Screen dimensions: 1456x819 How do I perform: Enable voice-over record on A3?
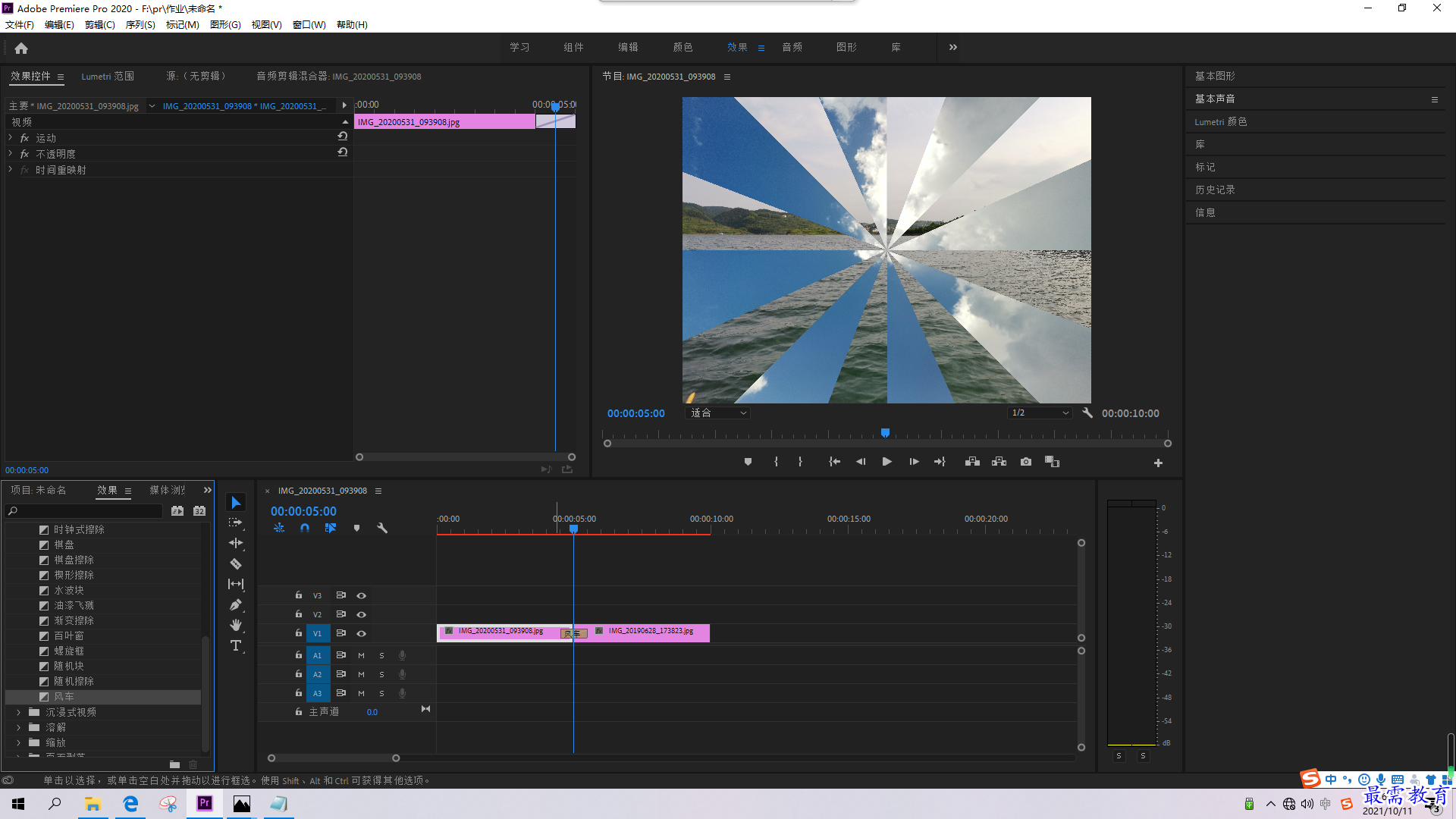[x=402, y=693]
